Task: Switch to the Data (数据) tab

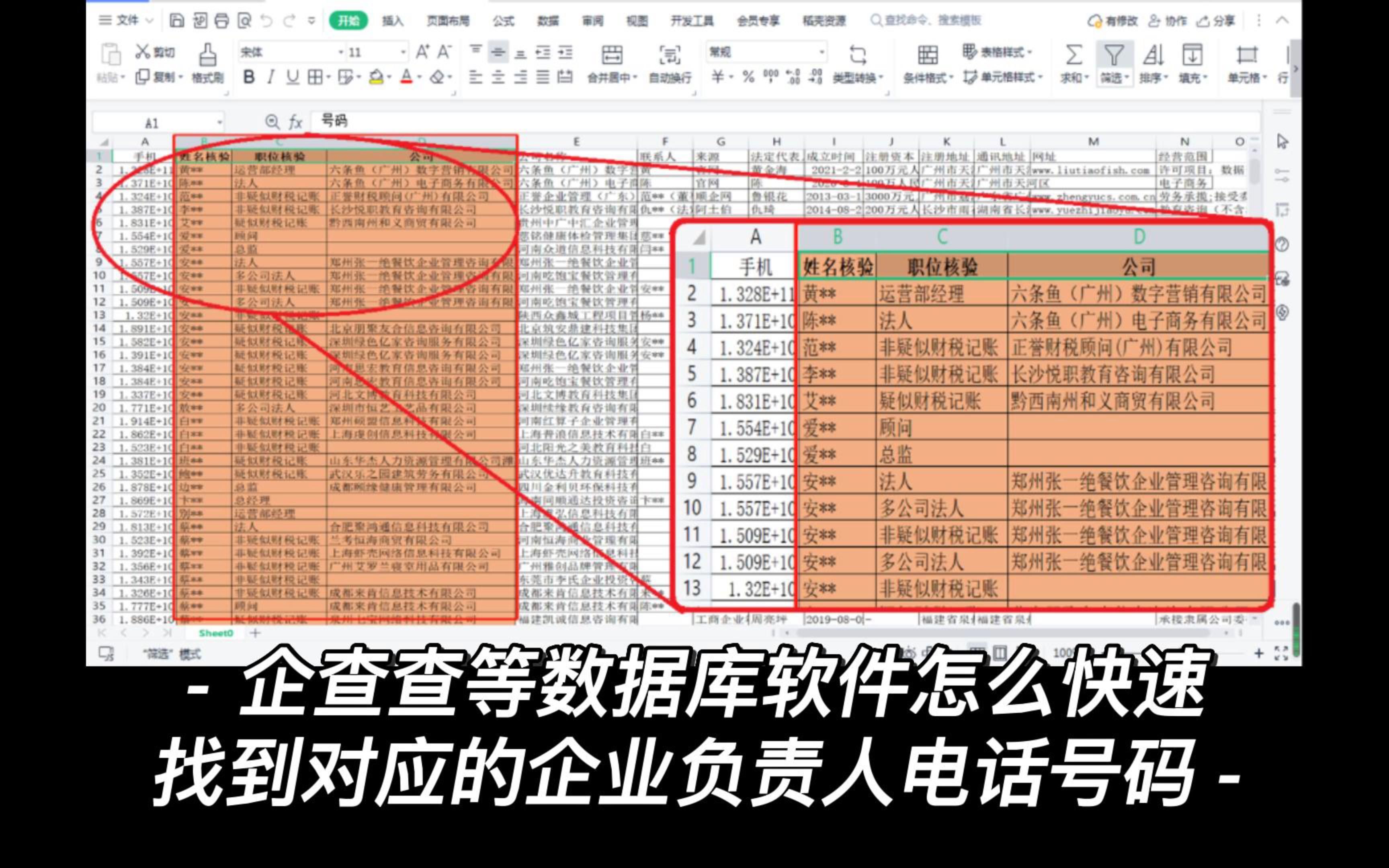Action: [547, 21]
